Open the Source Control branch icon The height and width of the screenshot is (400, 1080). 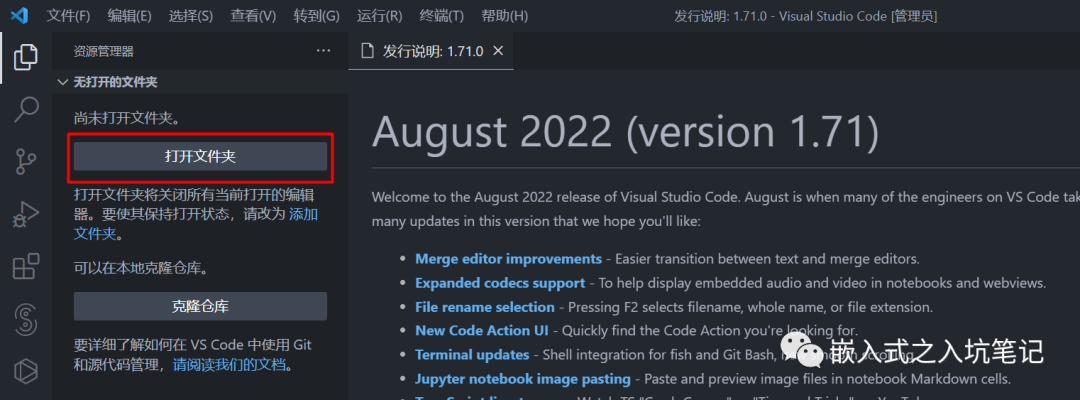[x=26, y=161]
